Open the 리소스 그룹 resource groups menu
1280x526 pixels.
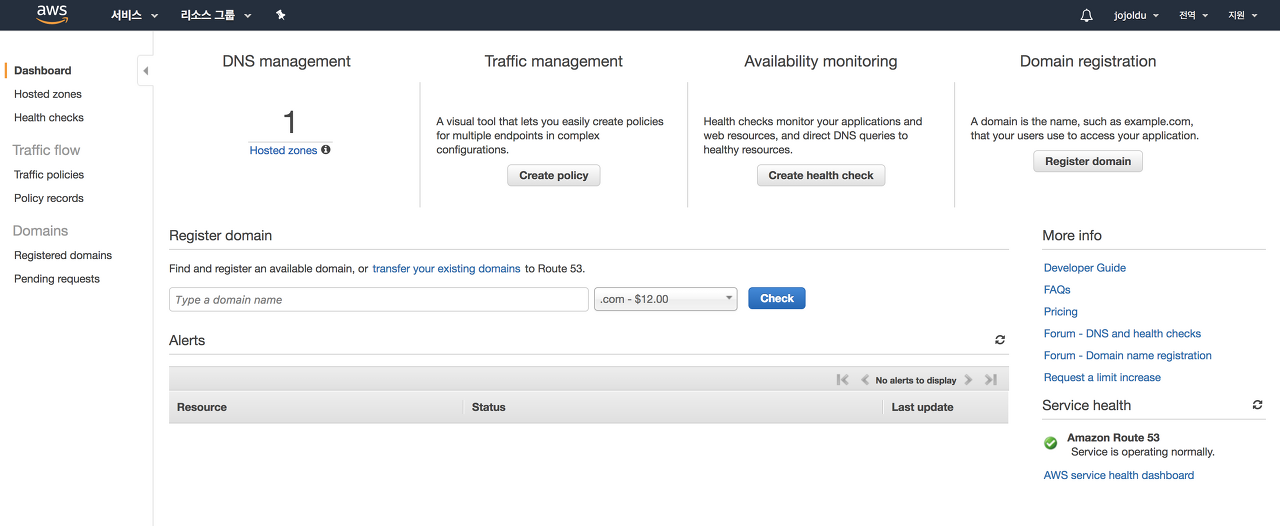click(216, 15)
